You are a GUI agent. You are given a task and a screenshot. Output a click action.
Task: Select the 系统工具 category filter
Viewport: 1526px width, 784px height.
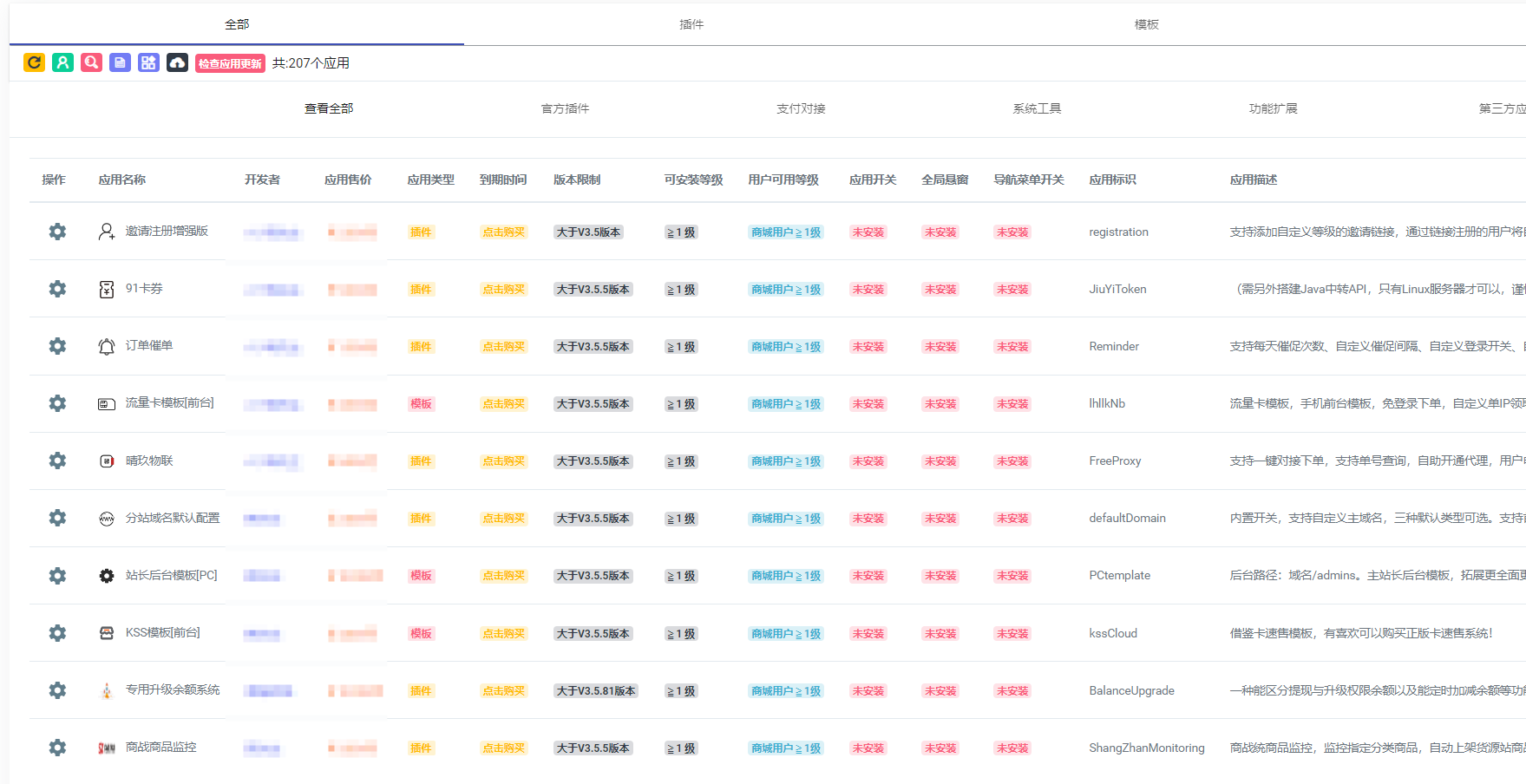click(x=1037, y=108)
